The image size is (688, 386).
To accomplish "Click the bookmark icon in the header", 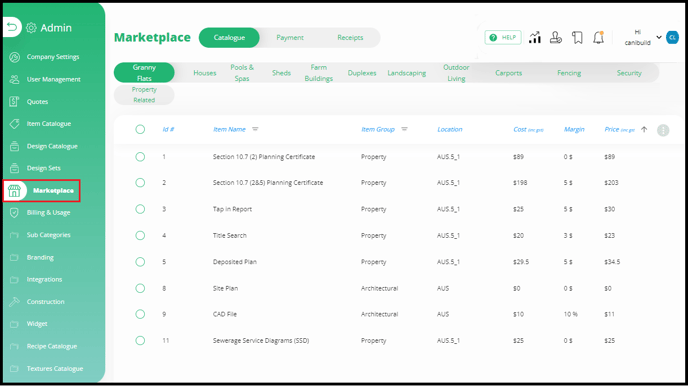I will (x=577, y=38).
